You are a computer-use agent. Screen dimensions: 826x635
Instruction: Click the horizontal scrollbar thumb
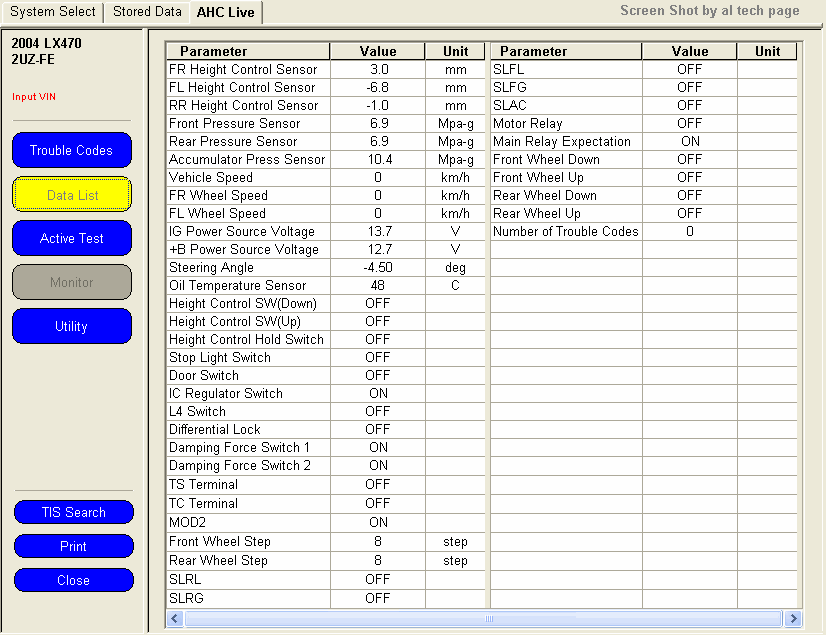pos(487,619)
